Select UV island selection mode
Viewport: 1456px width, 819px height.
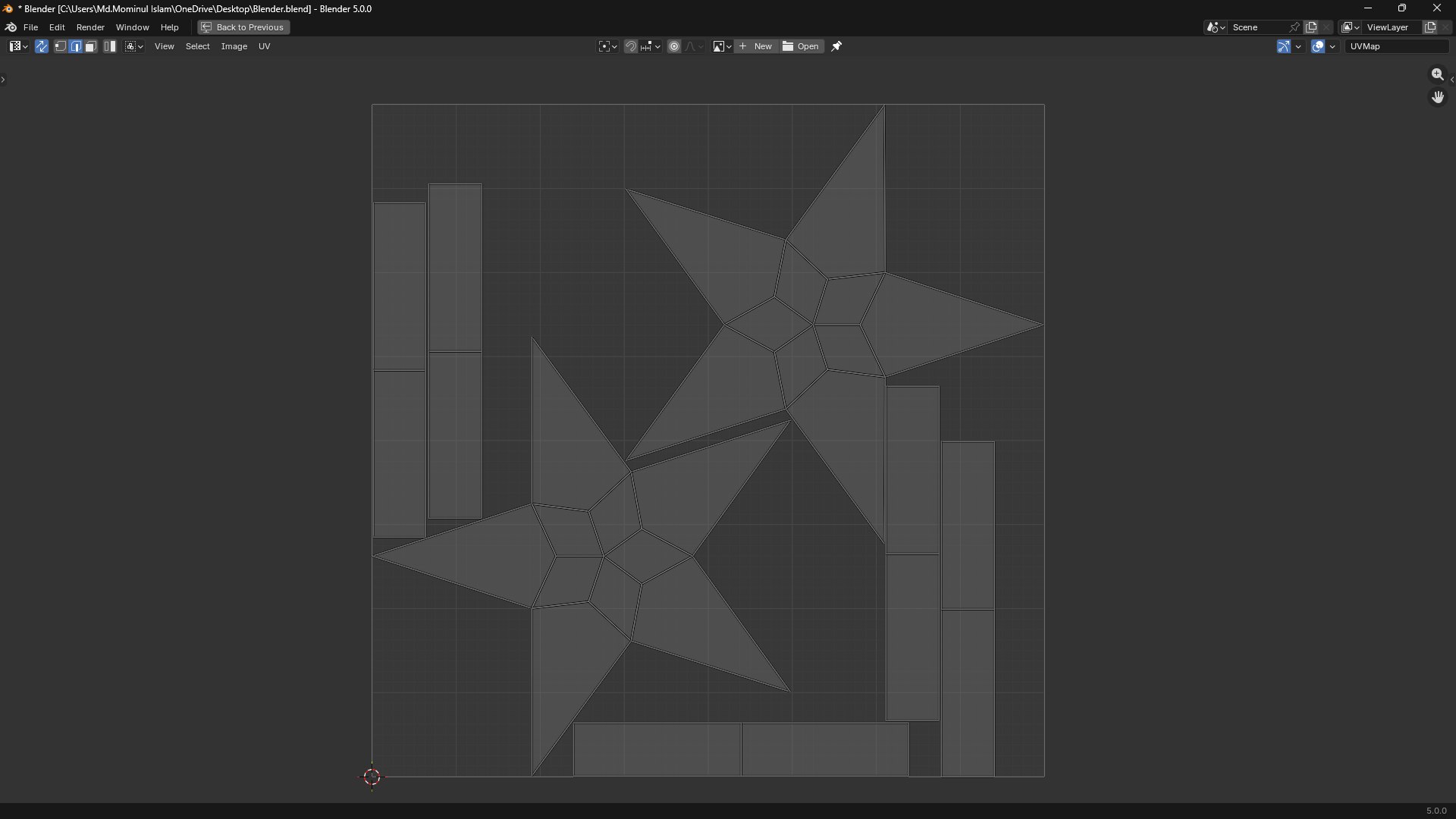coord(110,46)
